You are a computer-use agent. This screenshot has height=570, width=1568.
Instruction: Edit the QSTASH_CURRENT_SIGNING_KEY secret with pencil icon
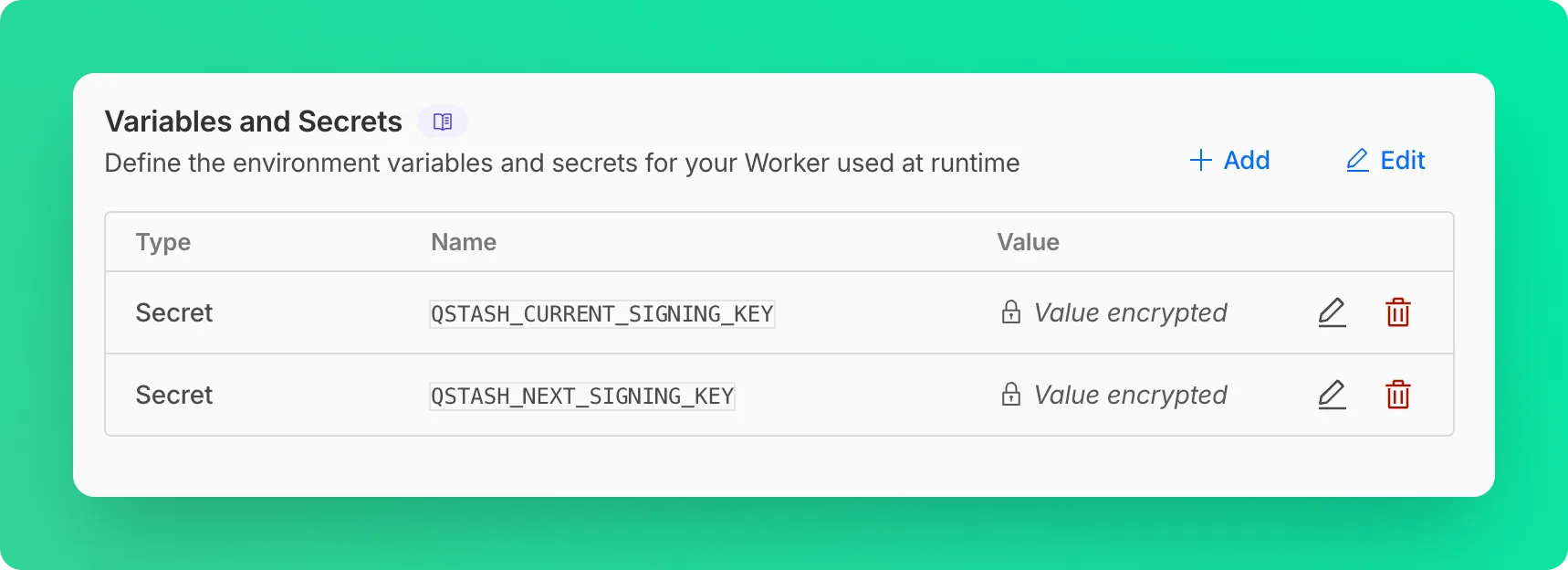pyautogui.click(x=1332, y=312)
